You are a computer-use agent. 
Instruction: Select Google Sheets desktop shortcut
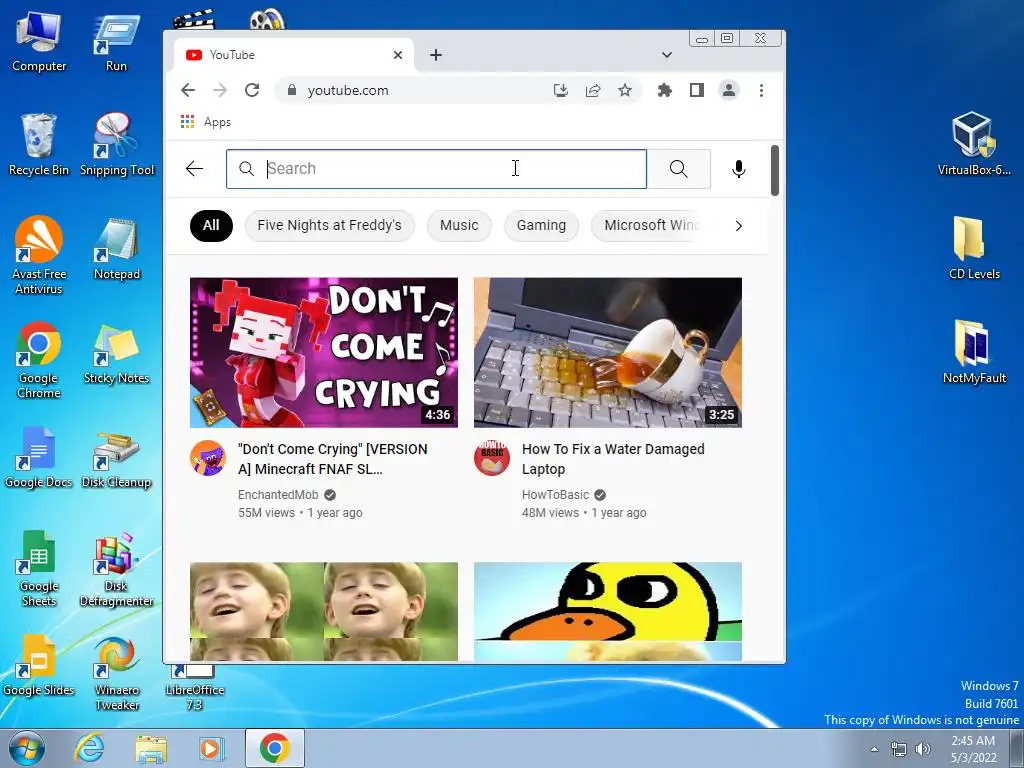coord(39,568)
